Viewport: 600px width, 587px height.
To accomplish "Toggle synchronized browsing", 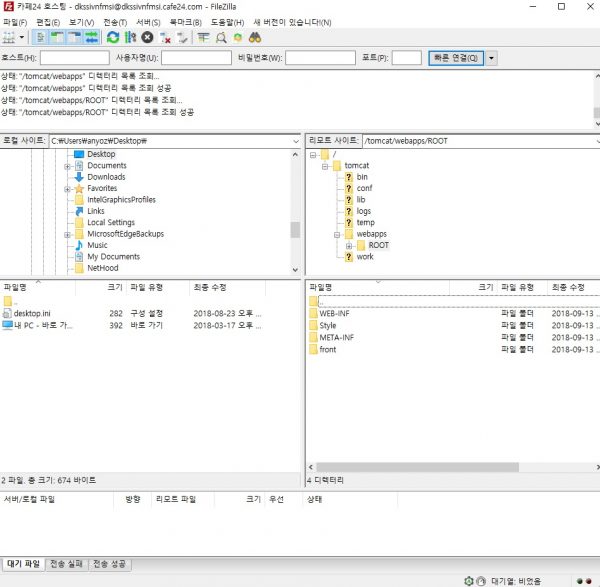I will coord(238,38).
